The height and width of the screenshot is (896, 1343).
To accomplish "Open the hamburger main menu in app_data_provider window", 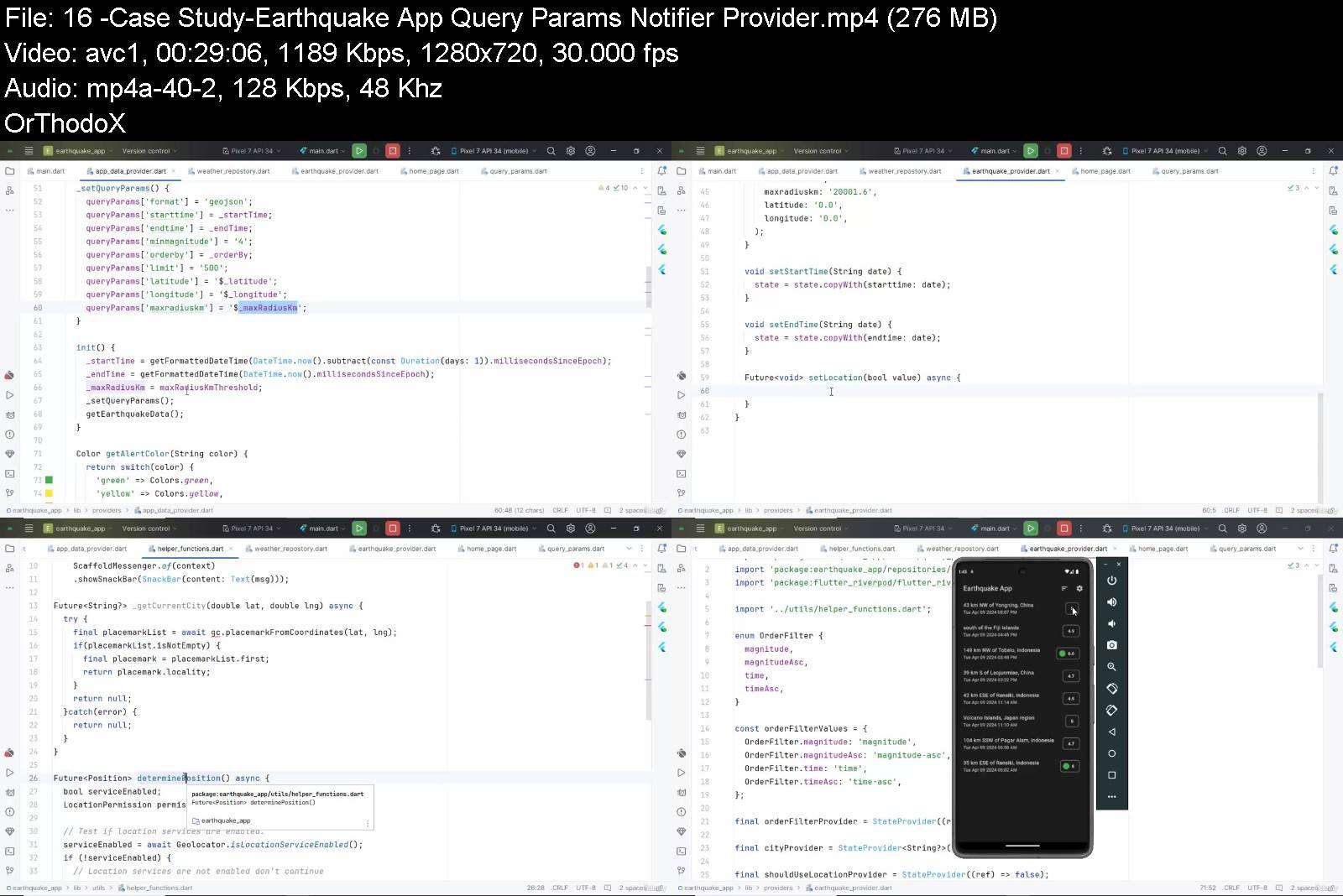I will click(x=29, y=151).
